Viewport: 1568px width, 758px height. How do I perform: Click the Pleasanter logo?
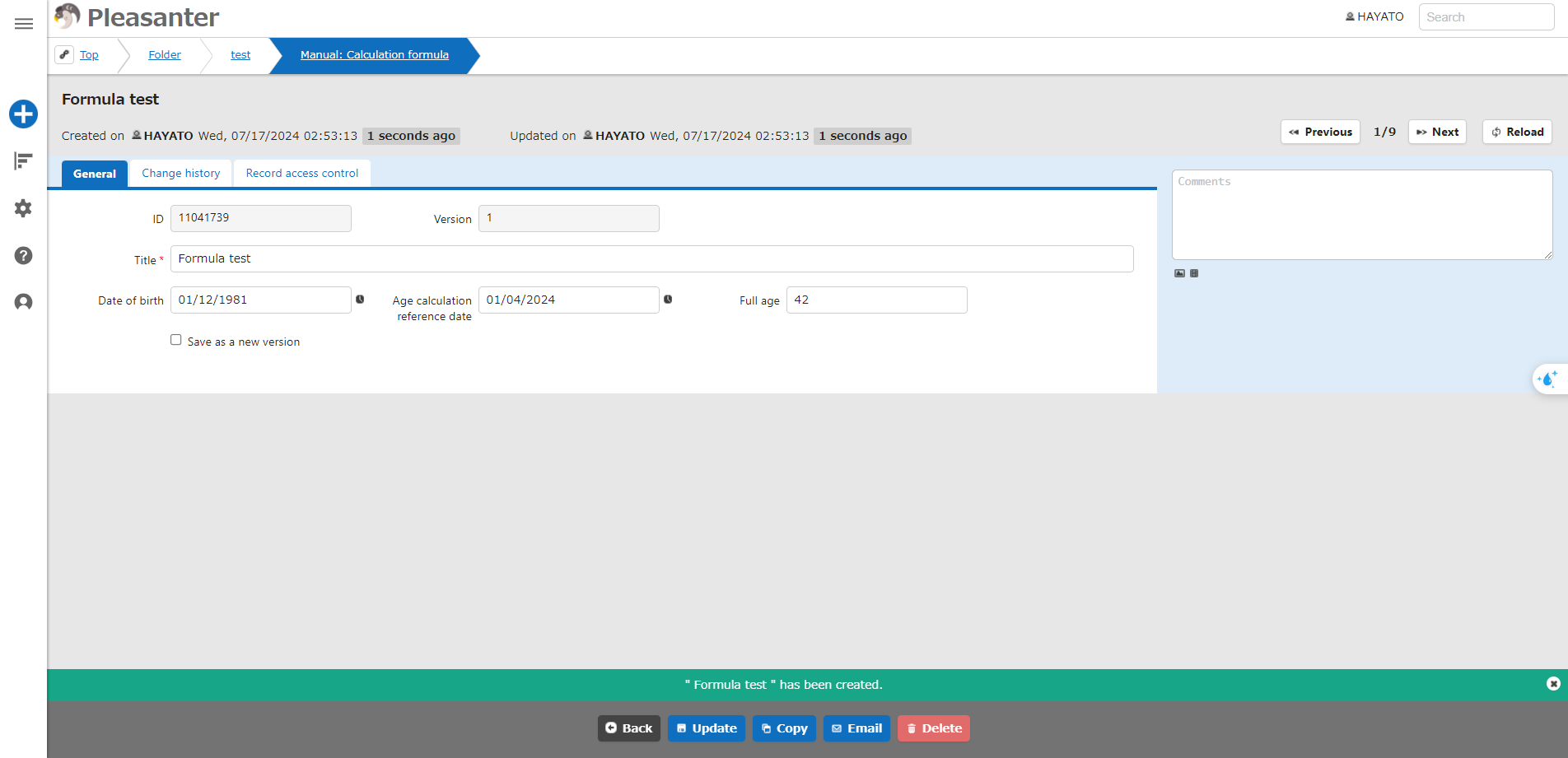pos(137,16)
